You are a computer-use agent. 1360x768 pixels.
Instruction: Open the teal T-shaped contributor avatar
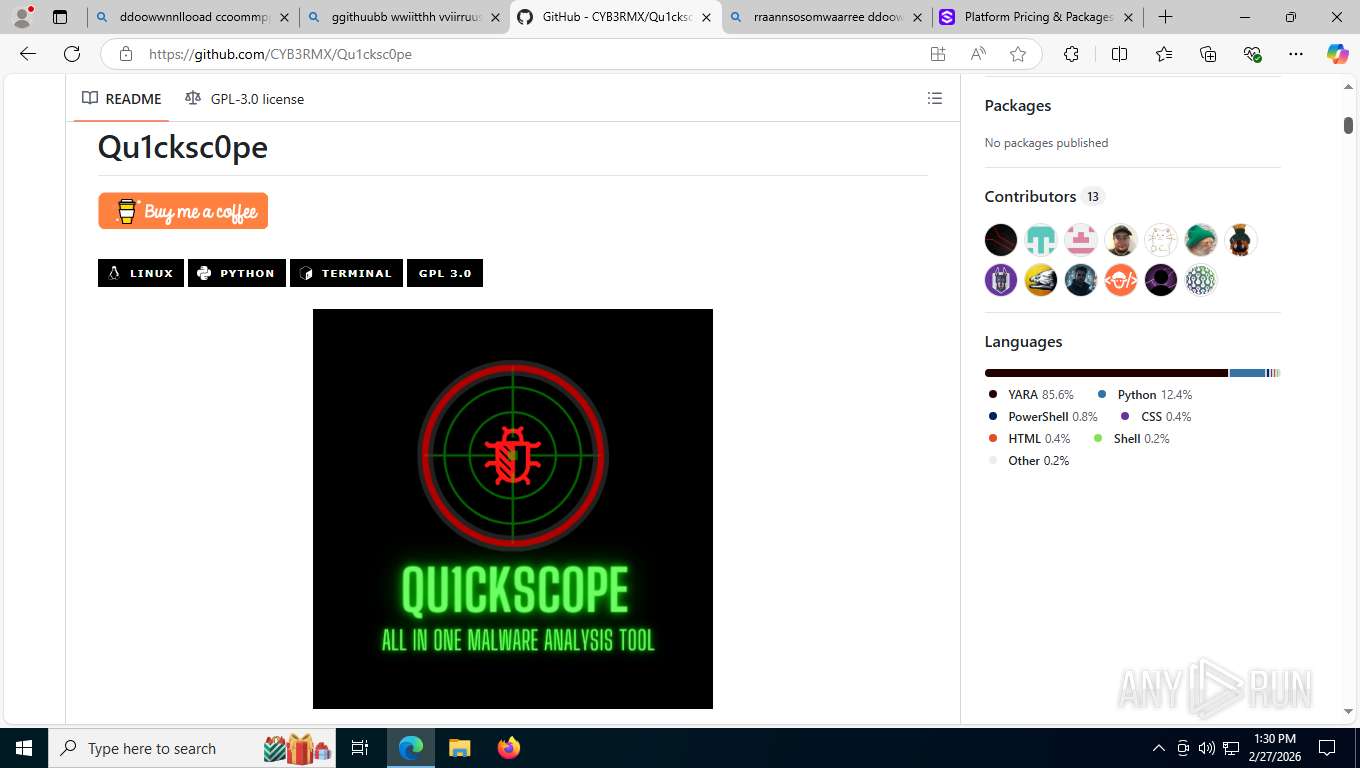pos(1041,240)
